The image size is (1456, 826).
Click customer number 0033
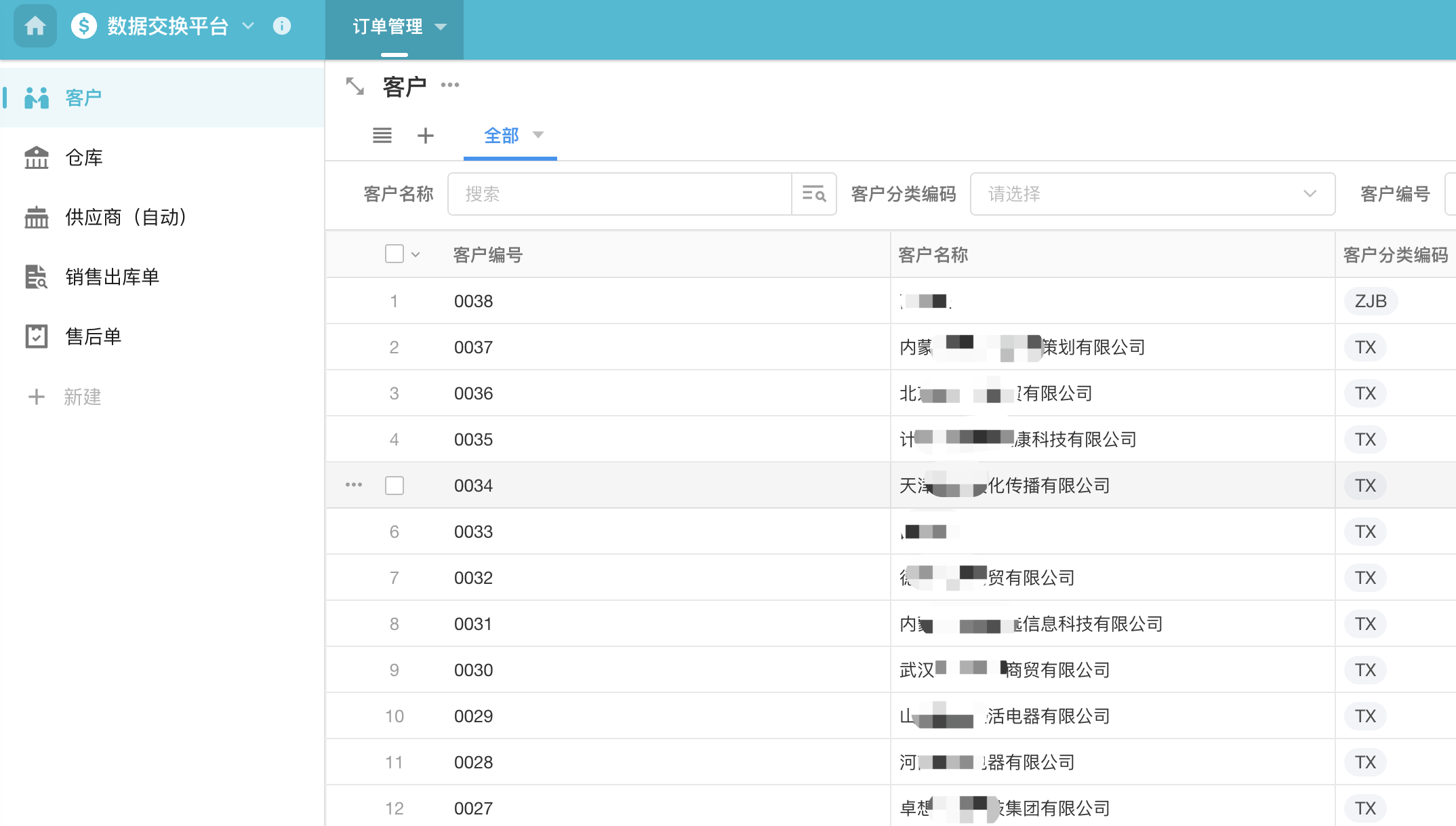click(473, 532)
